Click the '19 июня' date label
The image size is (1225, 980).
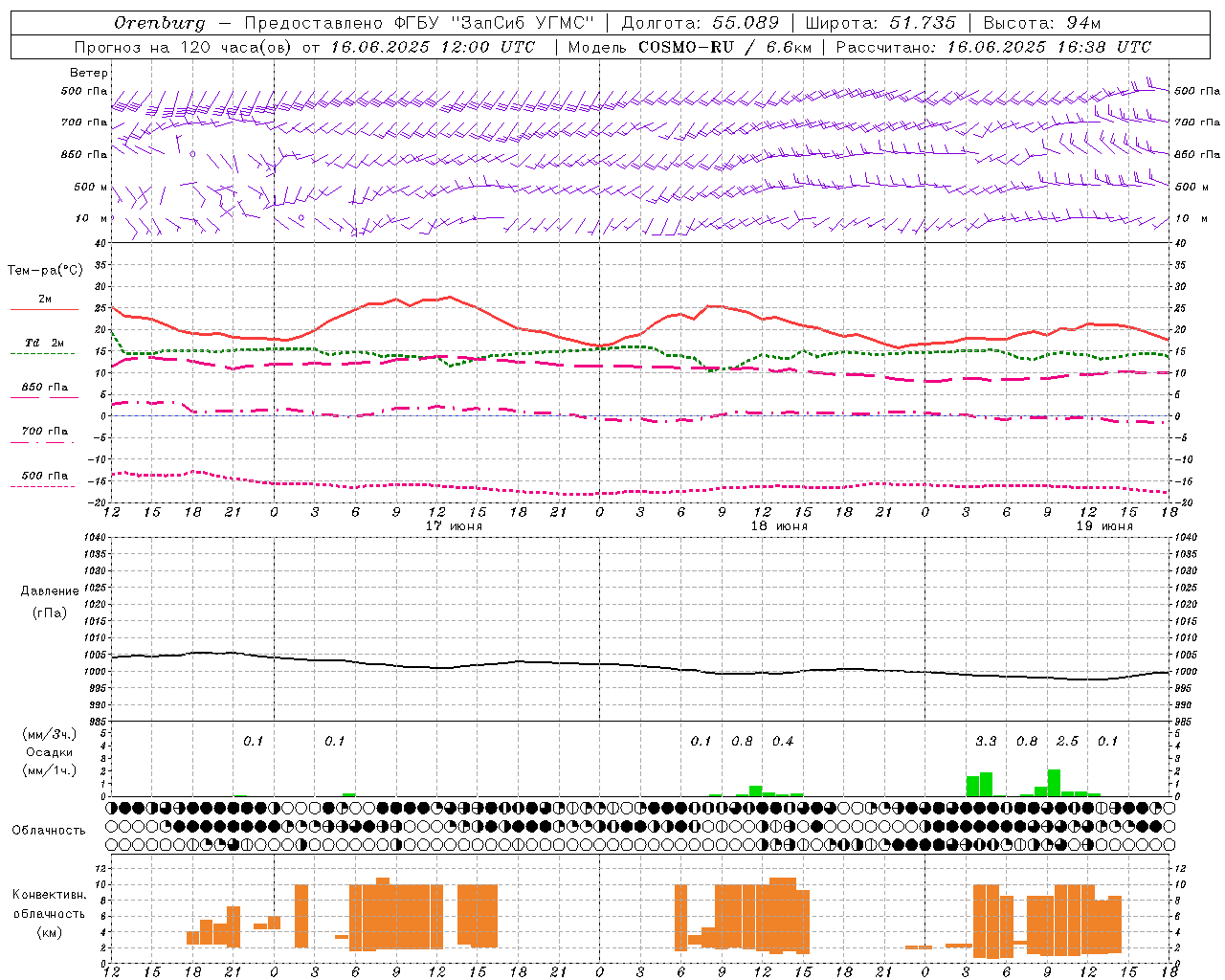1104,526
